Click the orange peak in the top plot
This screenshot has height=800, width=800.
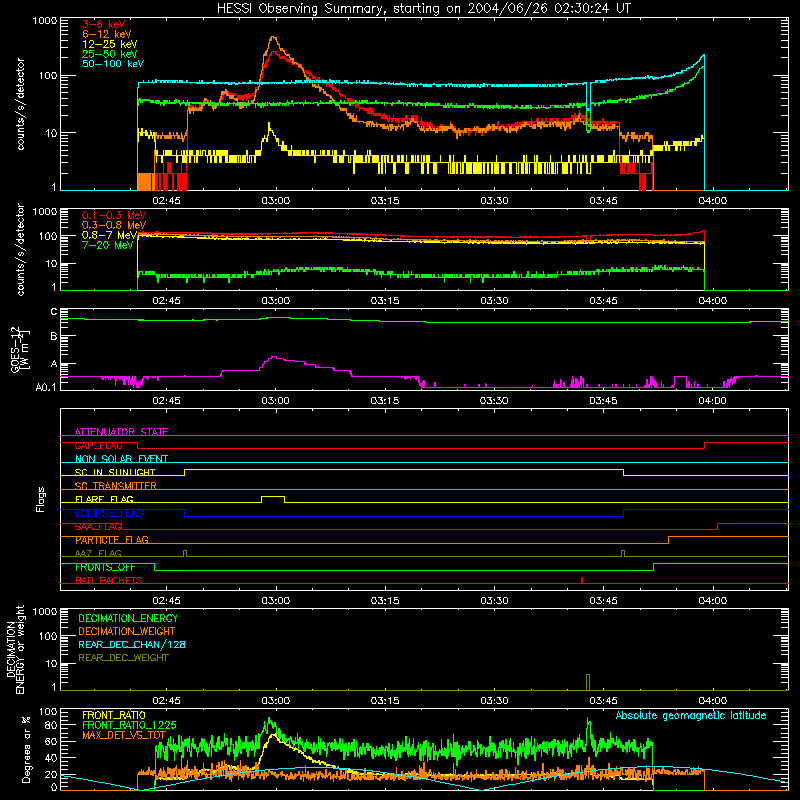click(x=273, y=37)
